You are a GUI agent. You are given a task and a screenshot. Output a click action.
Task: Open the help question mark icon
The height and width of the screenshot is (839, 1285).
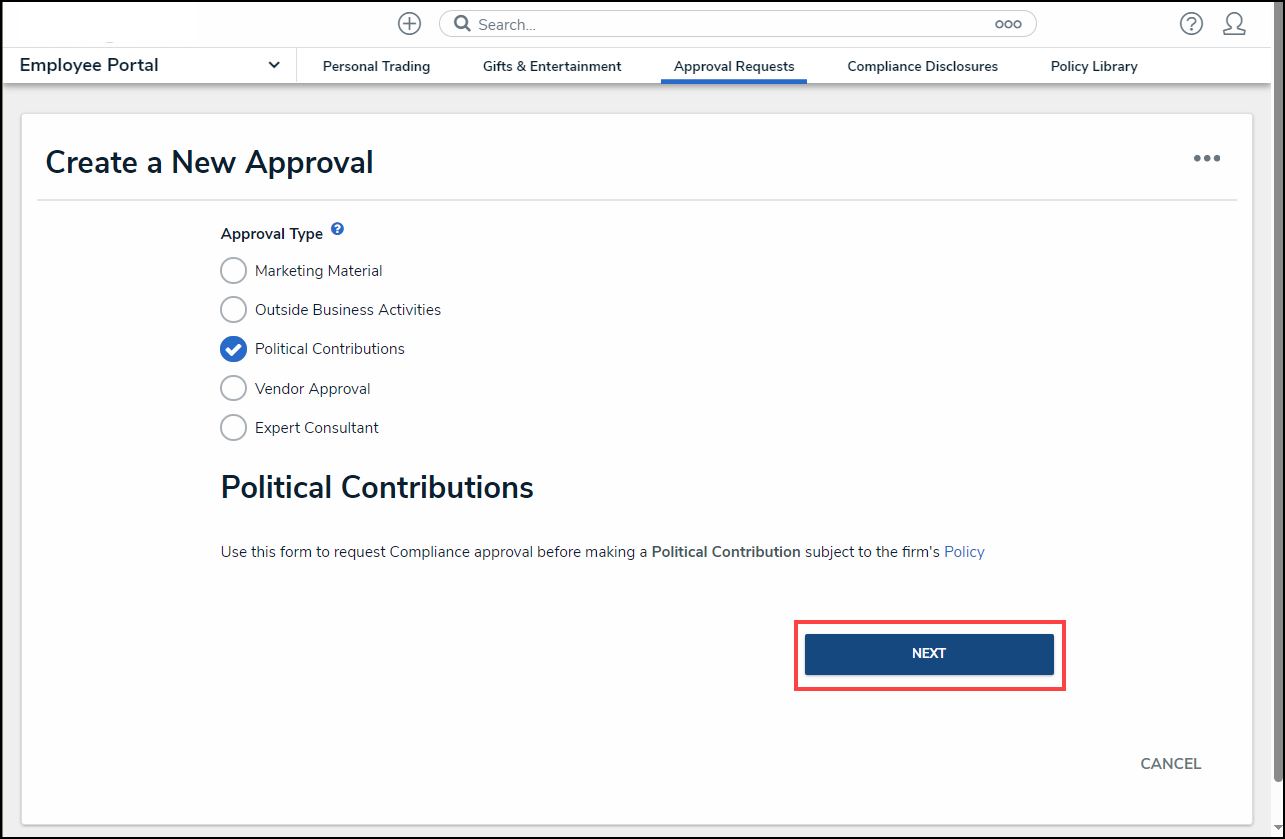(x=1191, y=24)
